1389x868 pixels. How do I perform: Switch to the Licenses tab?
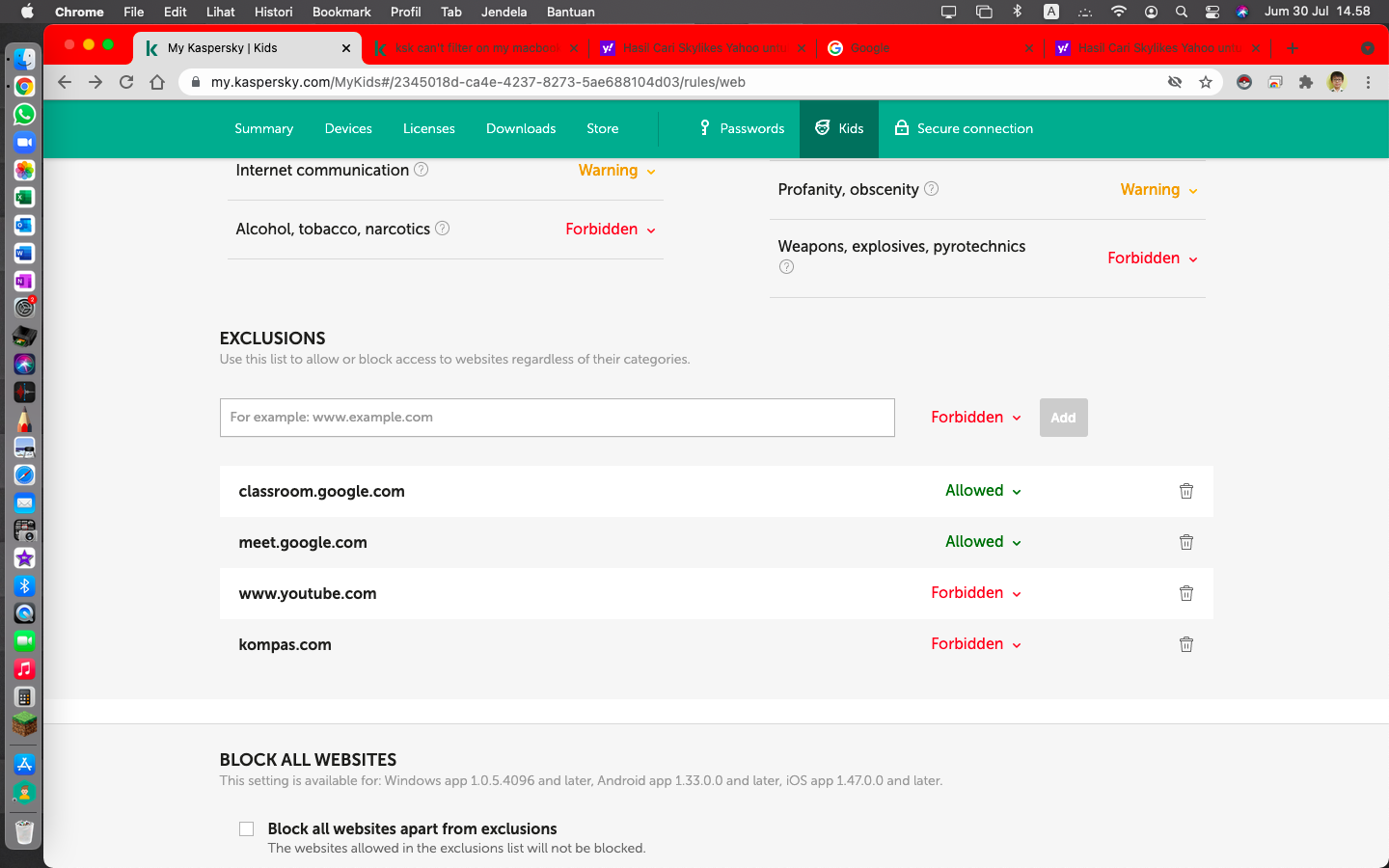coord(429,128)
